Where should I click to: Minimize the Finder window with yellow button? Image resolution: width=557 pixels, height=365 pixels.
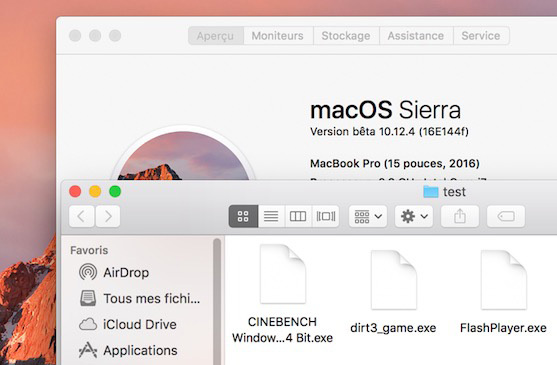tap(95, 191)
